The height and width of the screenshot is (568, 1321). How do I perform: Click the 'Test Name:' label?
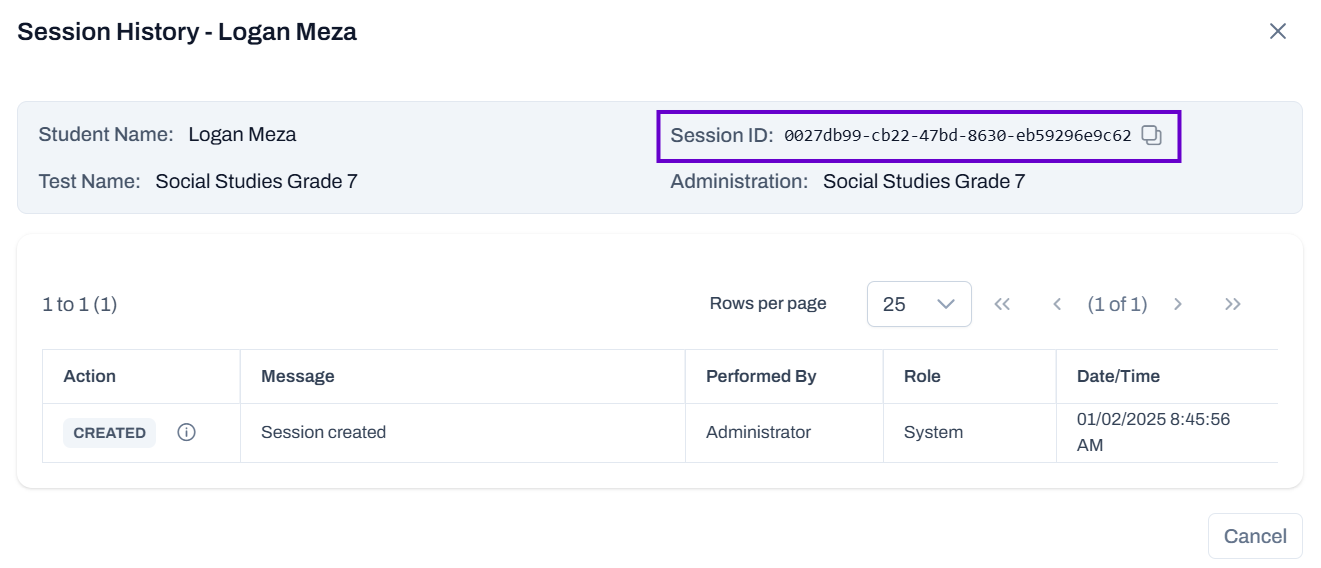click(89, 181)
